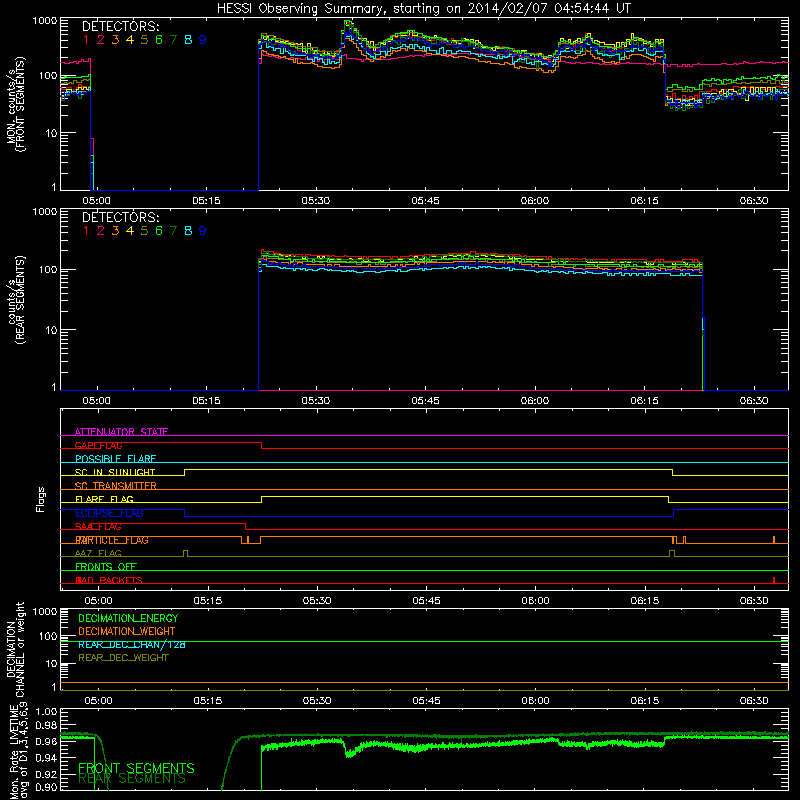This screenshot has width=800, height=800.
Task: Click 06:00 tick under decimation panel
Action: pos(536,701)
